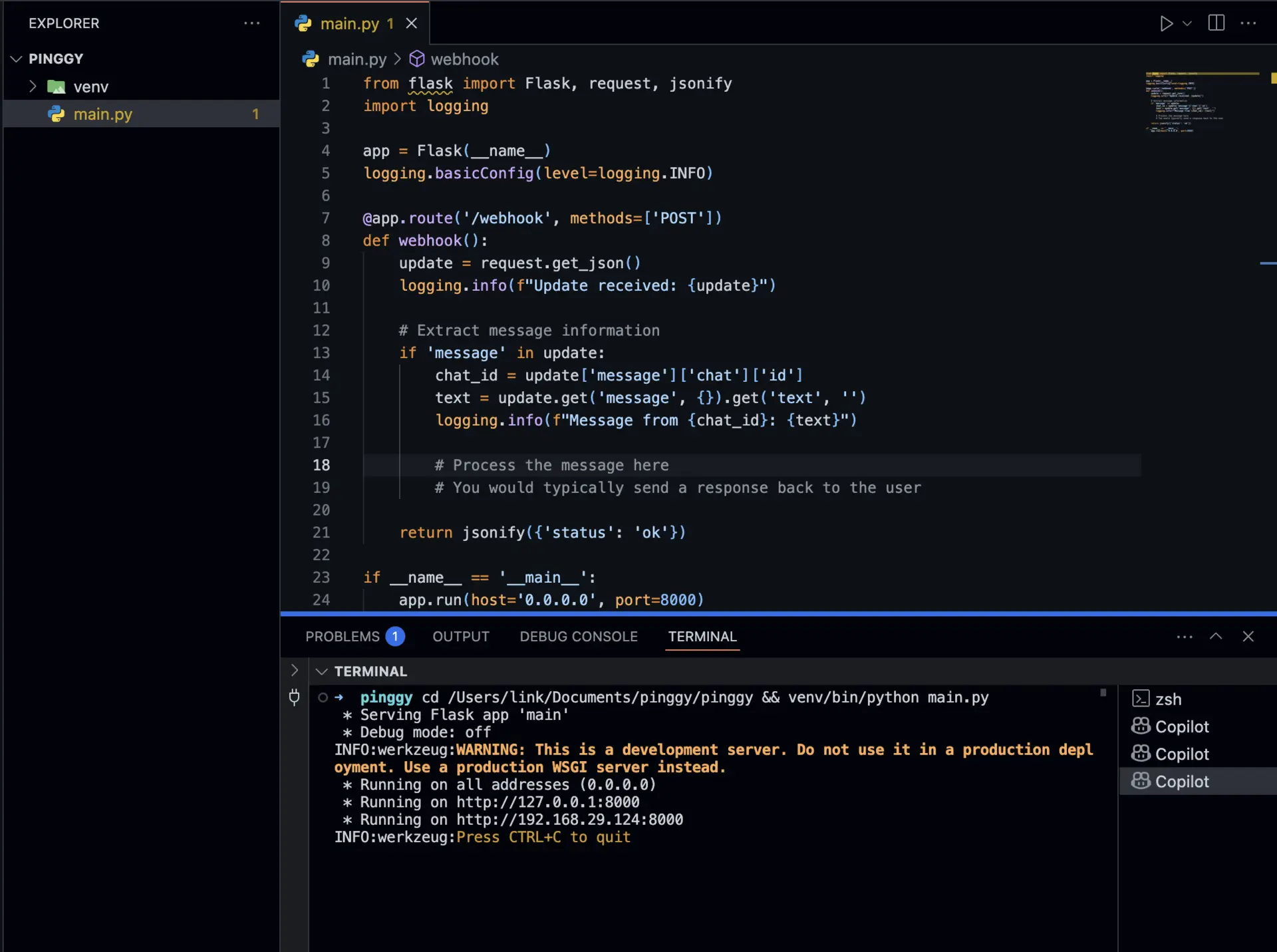Select the main.py editor tab
1277x952 pixels.
click(356, 23)
